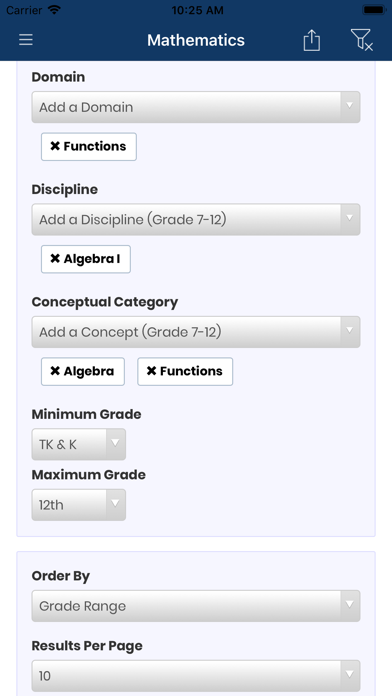Image resolution: width=392 pixels, height=696 pixels.
Task: Tap the Domain dropdown arrow
Action: click(x=350, y=107)
